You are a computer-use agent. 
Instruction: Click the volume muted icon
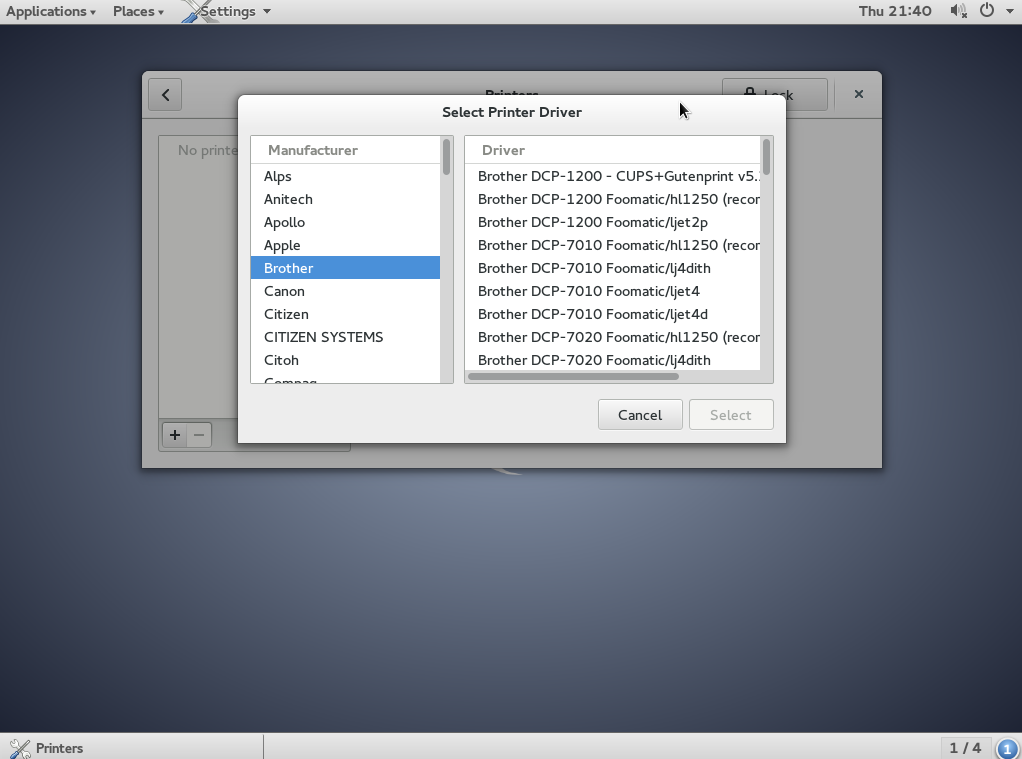[x=957, y=10]
